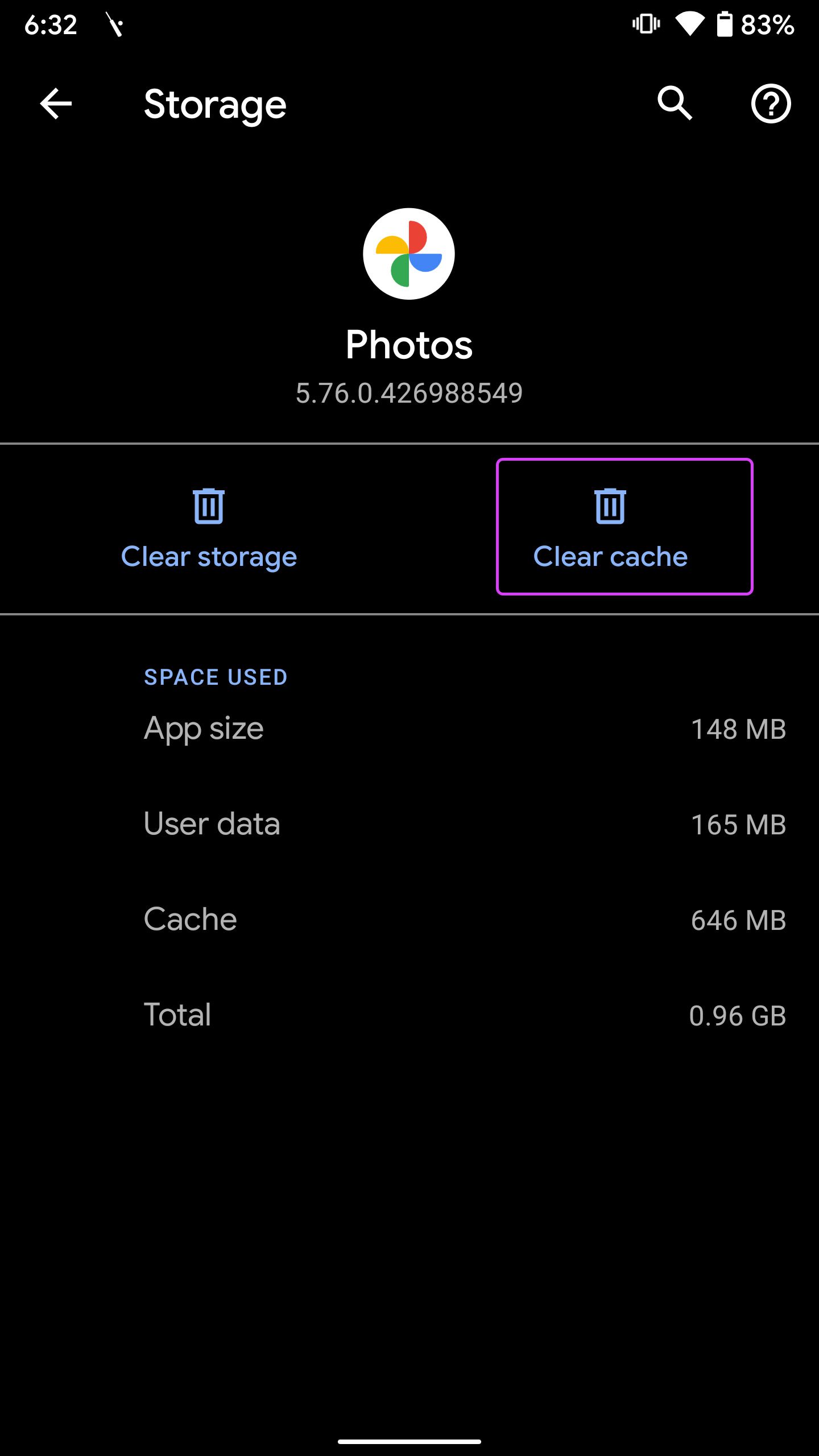Screen dimensions: 819x1456
Task: Tap trash icon above Clear storage
Action: (x=209, y=506)
